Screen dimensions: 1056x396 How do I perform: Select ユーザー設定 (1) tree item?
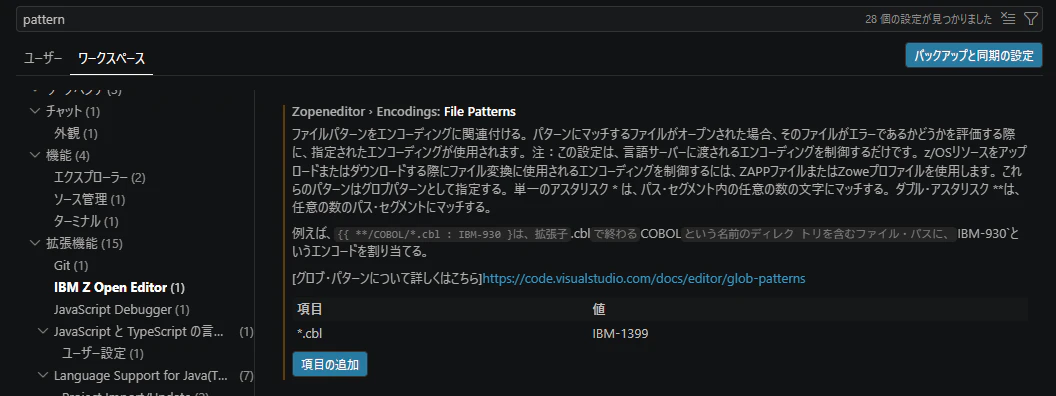pyautogui.click(x=102, y=354)
